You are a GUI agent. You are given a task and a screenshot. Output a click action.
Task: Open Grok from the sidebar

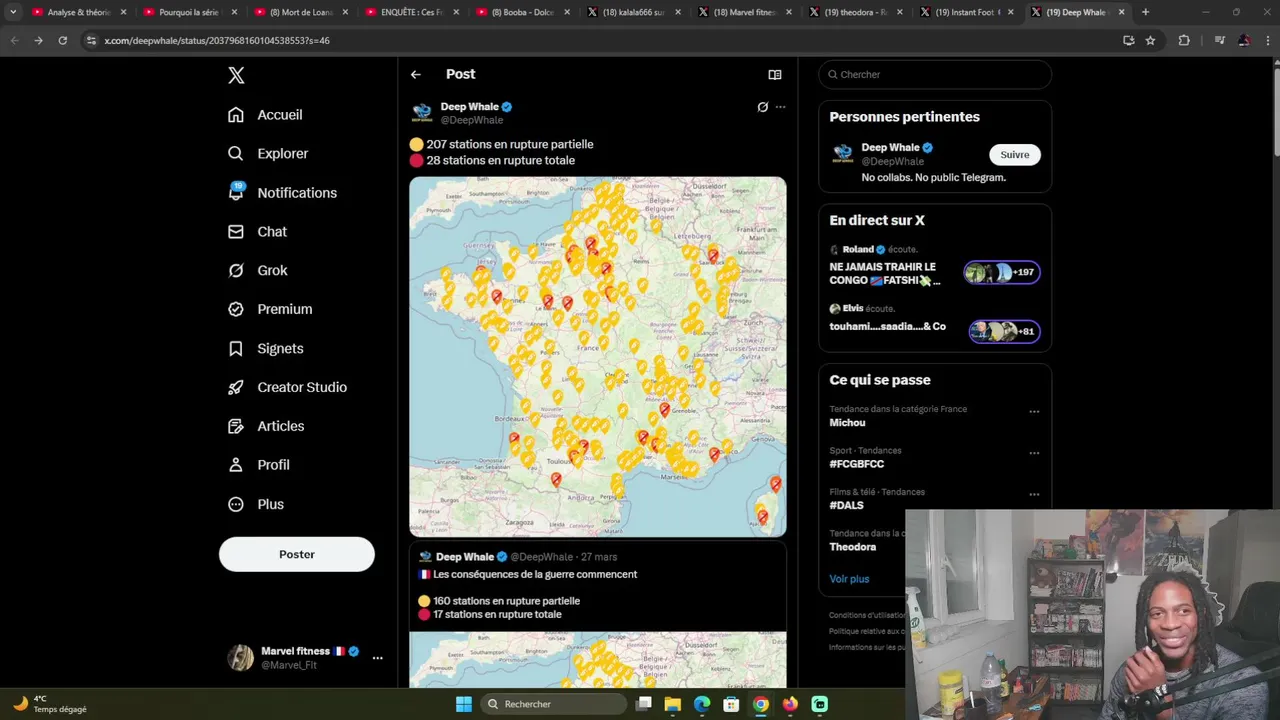coord(257,271)
